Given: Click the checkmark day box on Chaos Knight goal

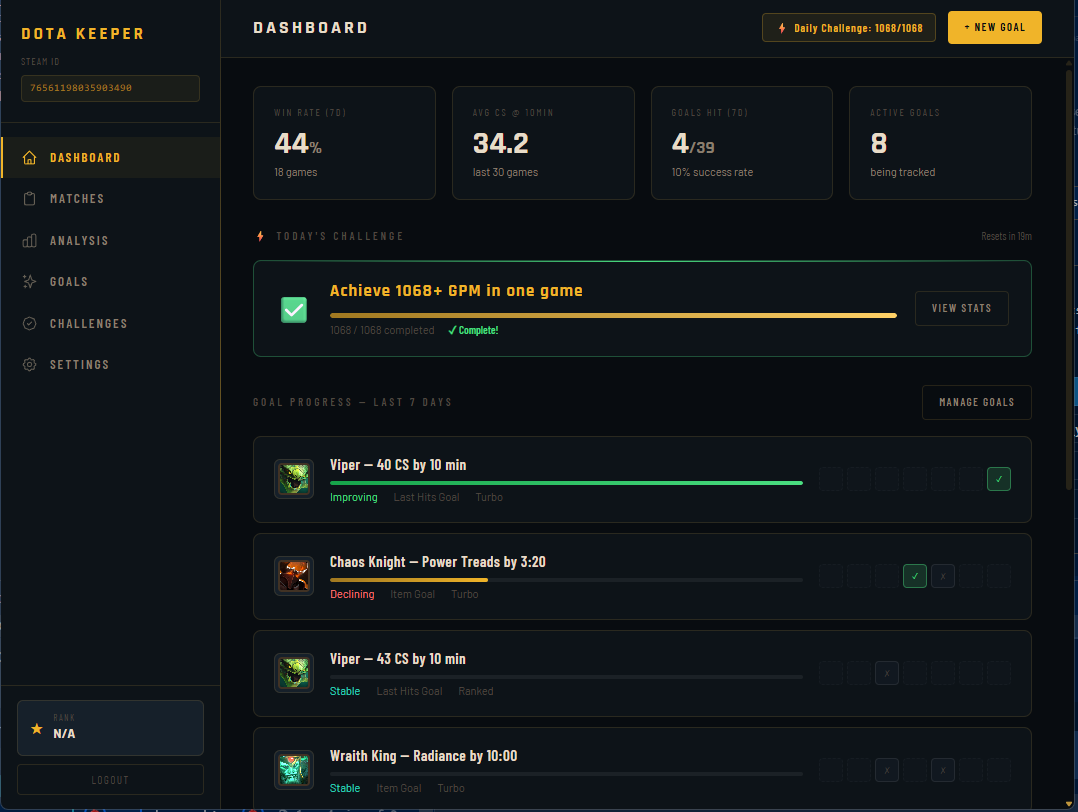Looking at the screenshot, I should pyautogui.click(x=914, y=576).
